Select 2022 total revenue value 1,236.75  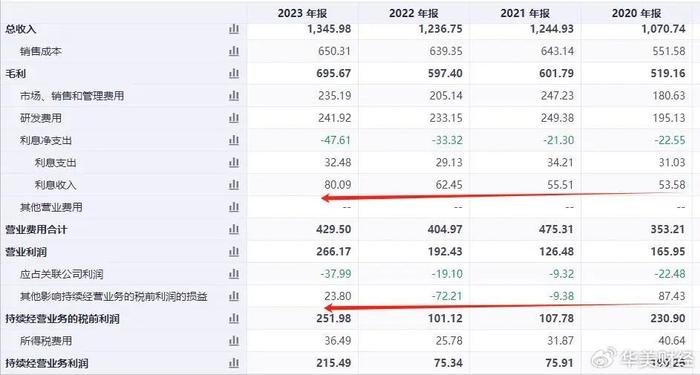[440, 29]
